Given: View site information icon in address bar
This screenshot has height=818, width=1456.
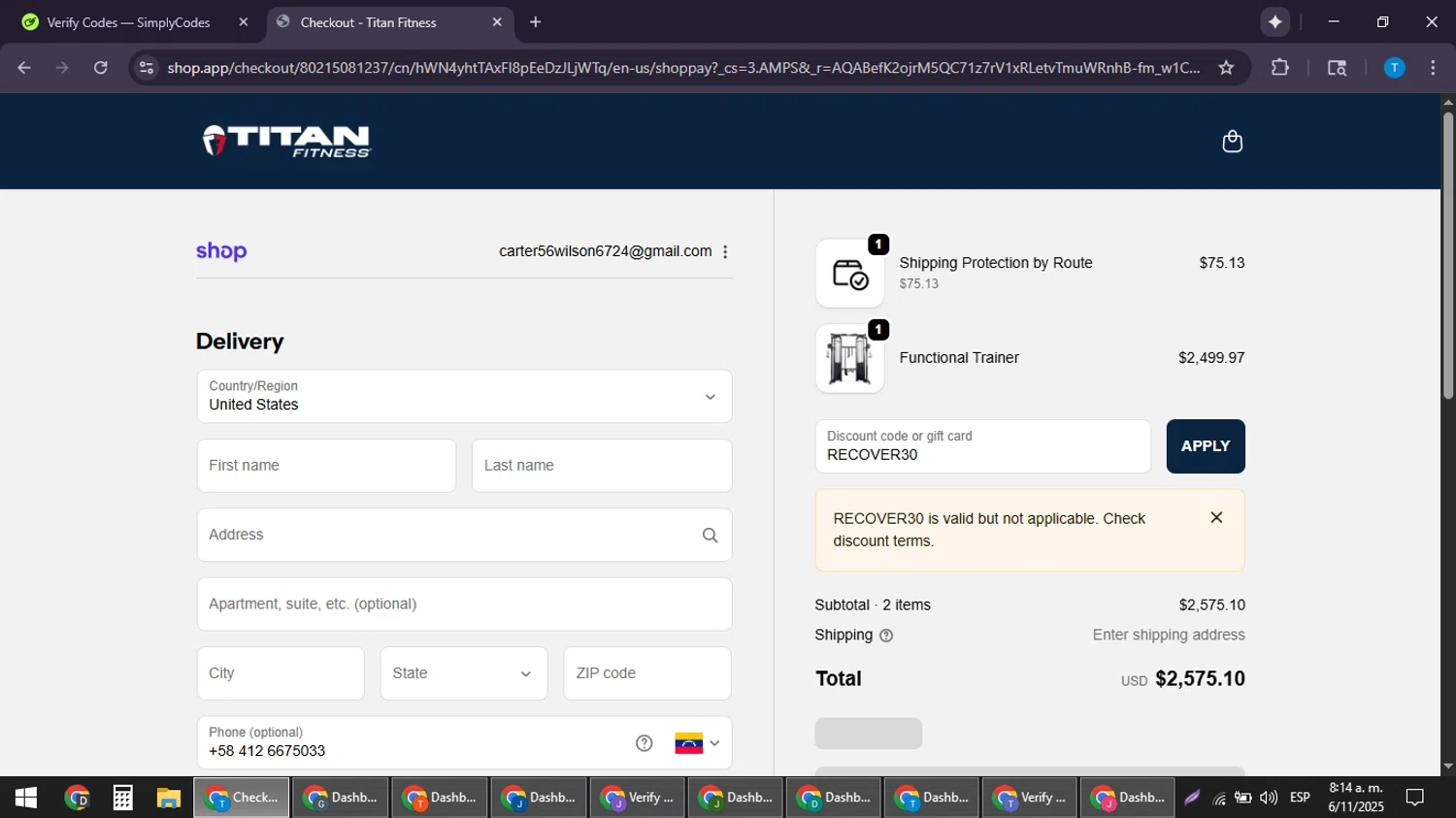Looking at the screenshot, I should 146,68.
